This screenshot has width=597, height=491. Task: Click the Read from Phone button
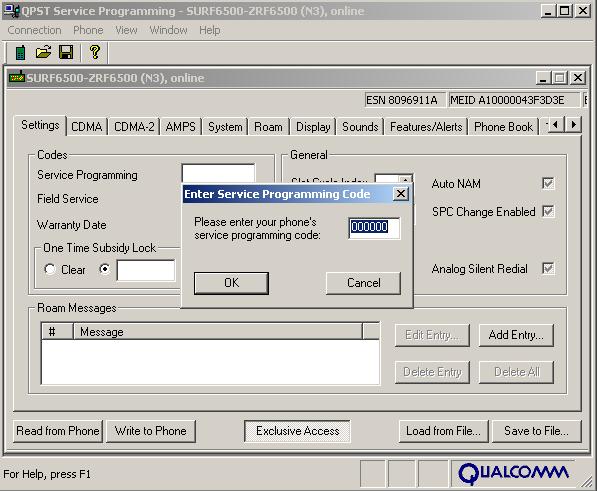coord(58,431)
